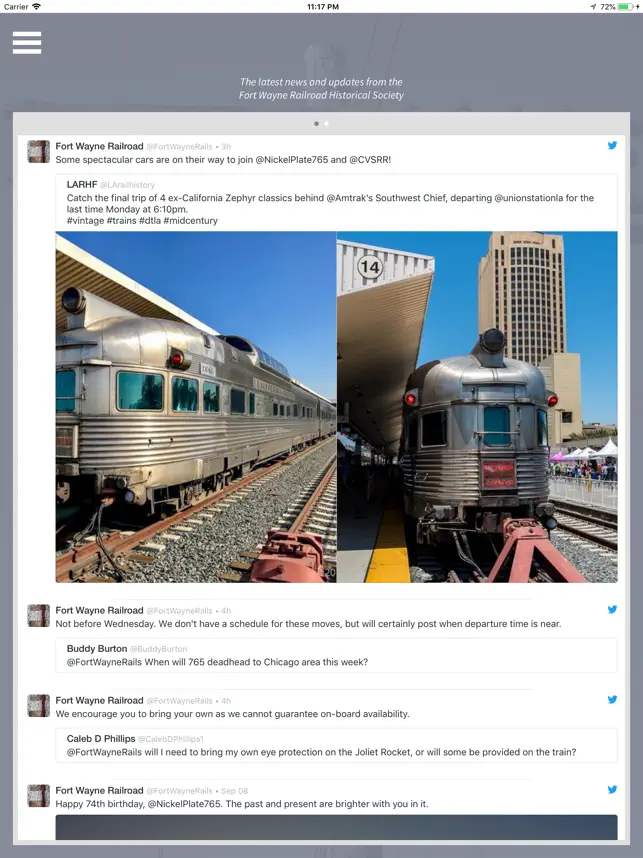643x858 pixels.
Task: Open Caleb D Phillips quoted tweet
Action: pos(336,745)
